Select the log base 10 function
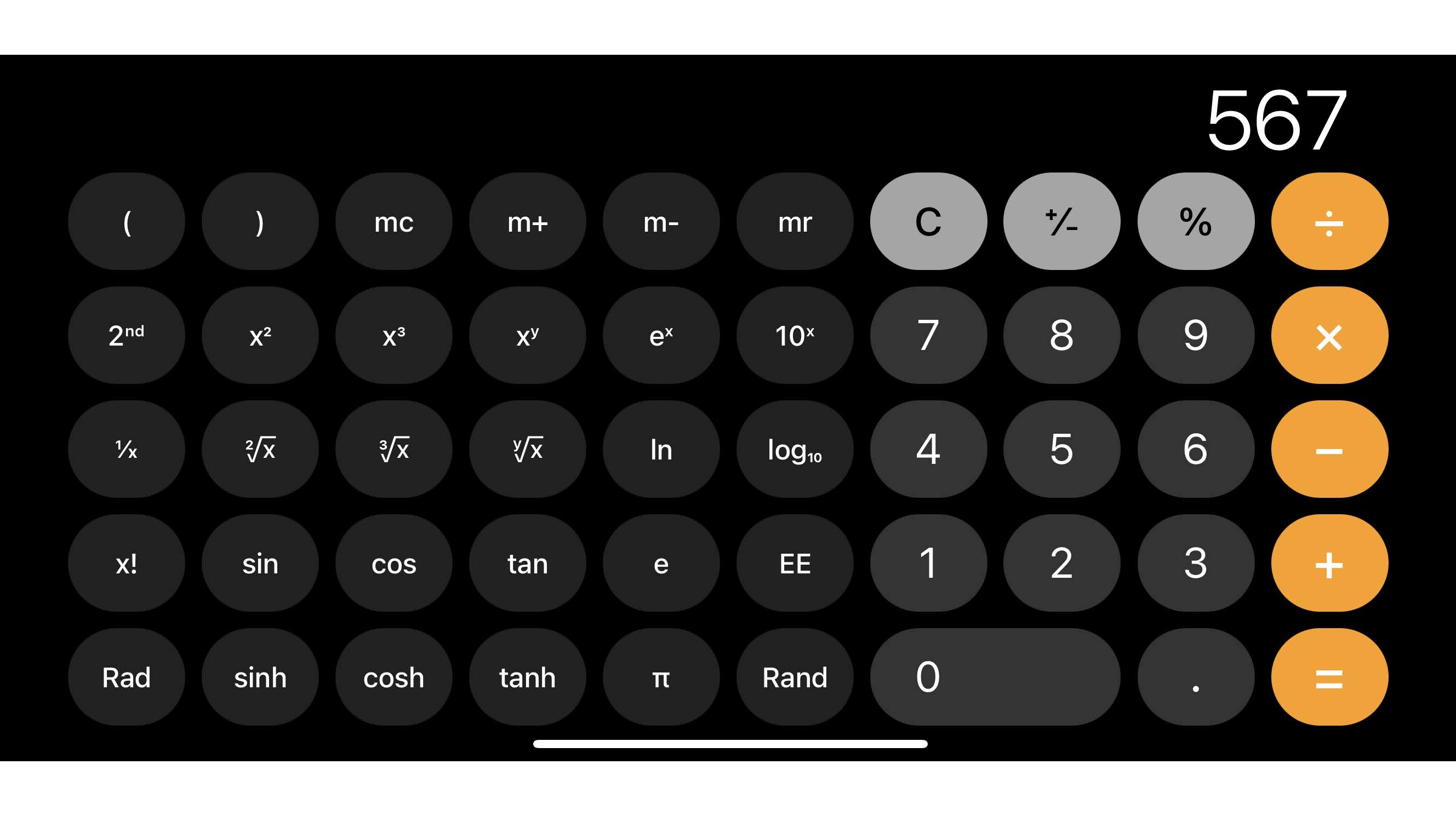The height and width of the screenshot is (816, 1456). (x=794, y=449)
